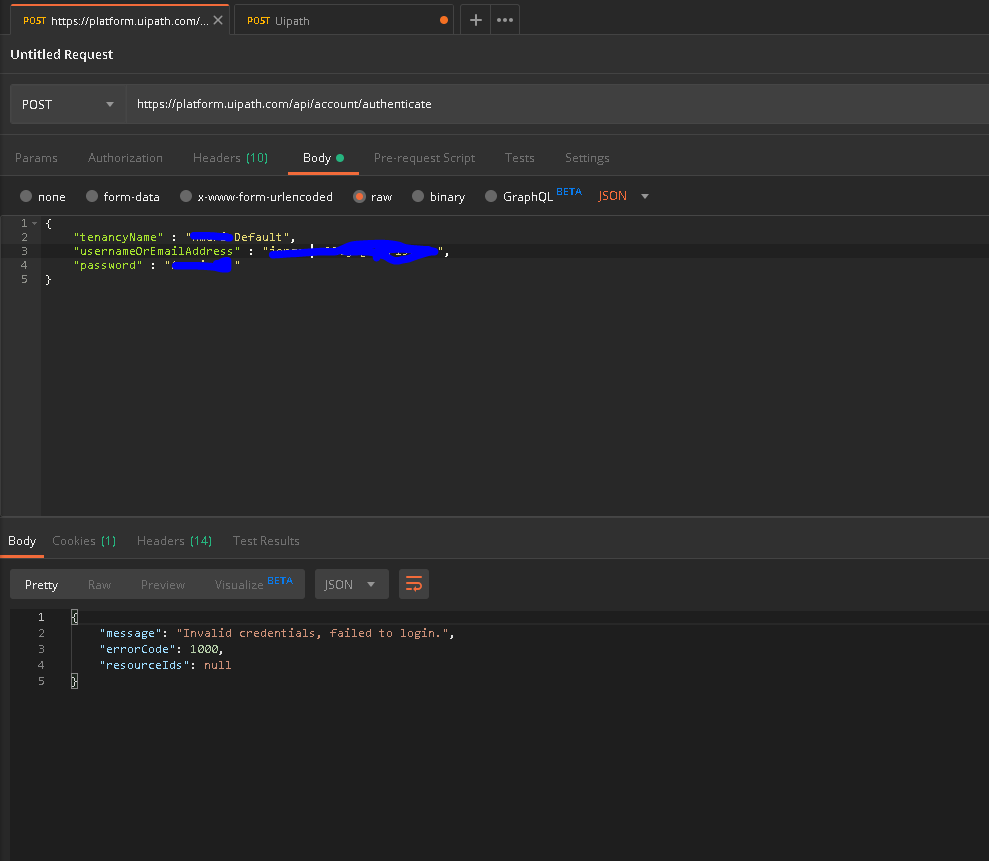Viewport: 989px width, 861px height.
Task: Click the "errorCode" key in response
Action: pos(137,649)
